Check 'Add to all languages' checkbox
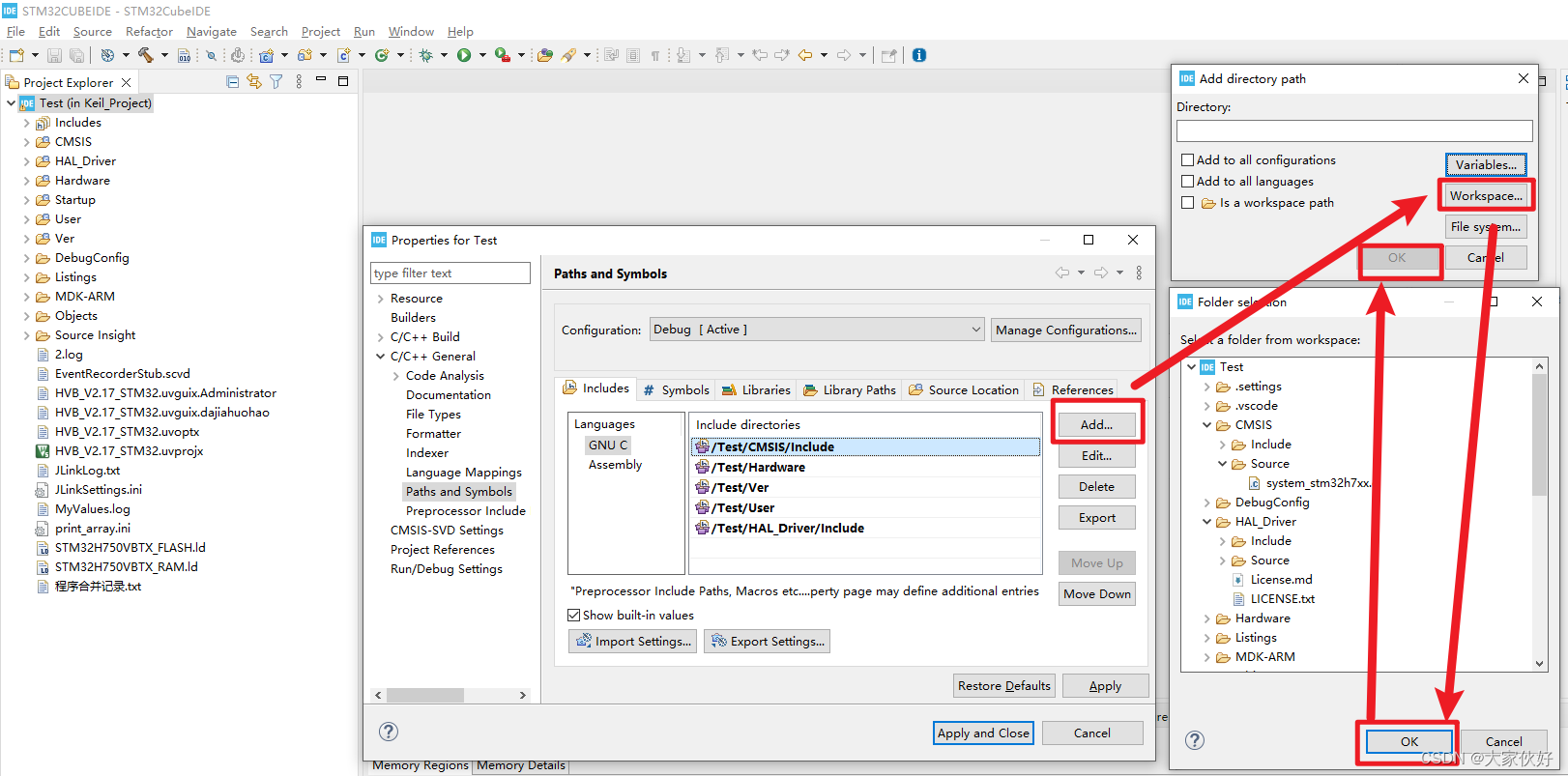This screenshot has width=1568, height=776. pos(1187,182)
